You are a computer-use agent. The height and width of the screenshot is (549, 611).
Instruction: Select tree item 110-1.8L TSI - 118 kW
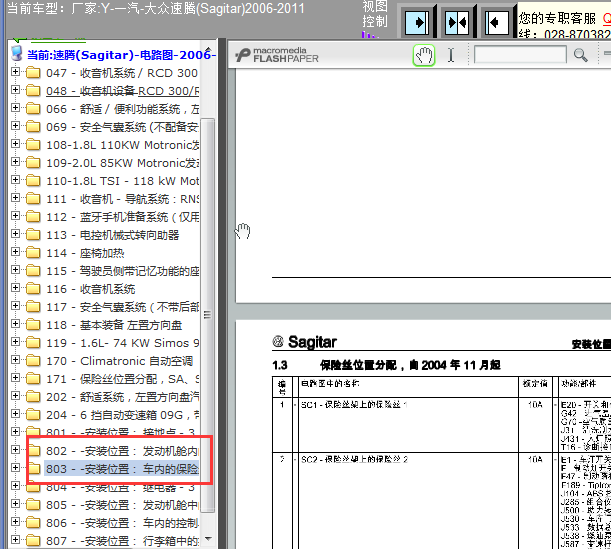122,181
